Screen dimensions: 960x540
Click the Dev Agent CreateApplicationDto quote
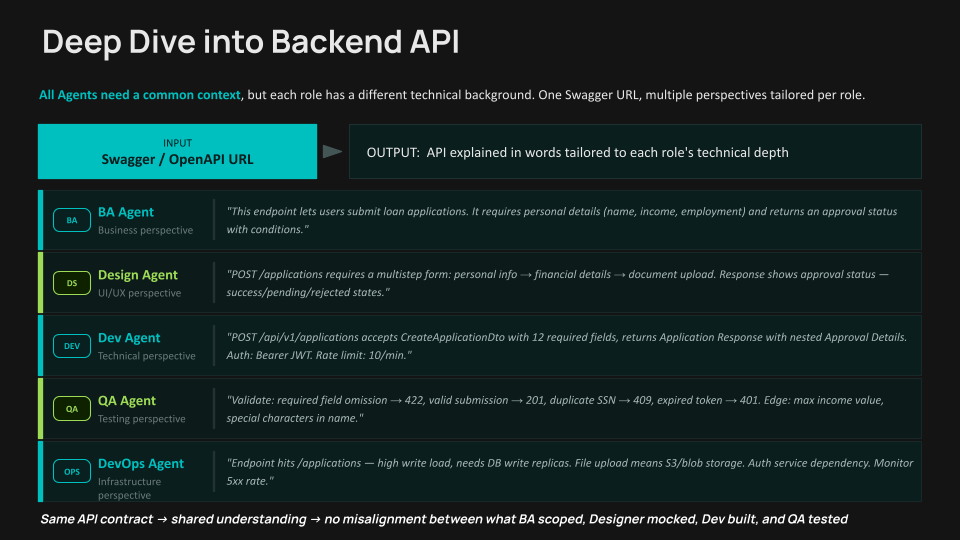[x=566, y=346]
